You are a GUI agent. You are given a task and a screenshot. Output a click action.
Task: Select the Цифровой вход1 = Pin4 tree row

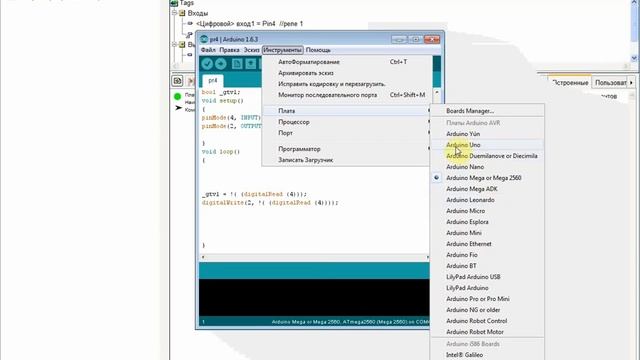[249, 24]
